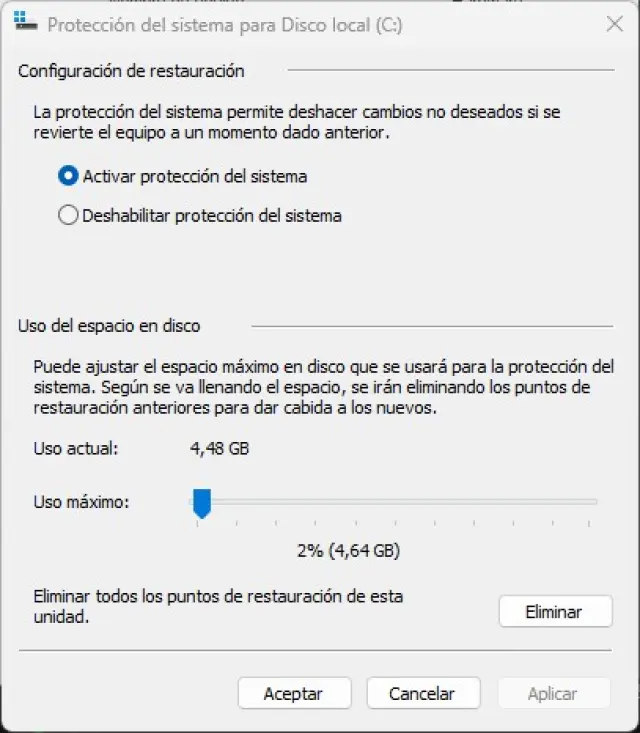
Task: Click the blue Uso máximo slider thumb
Action: coord(202,503)
